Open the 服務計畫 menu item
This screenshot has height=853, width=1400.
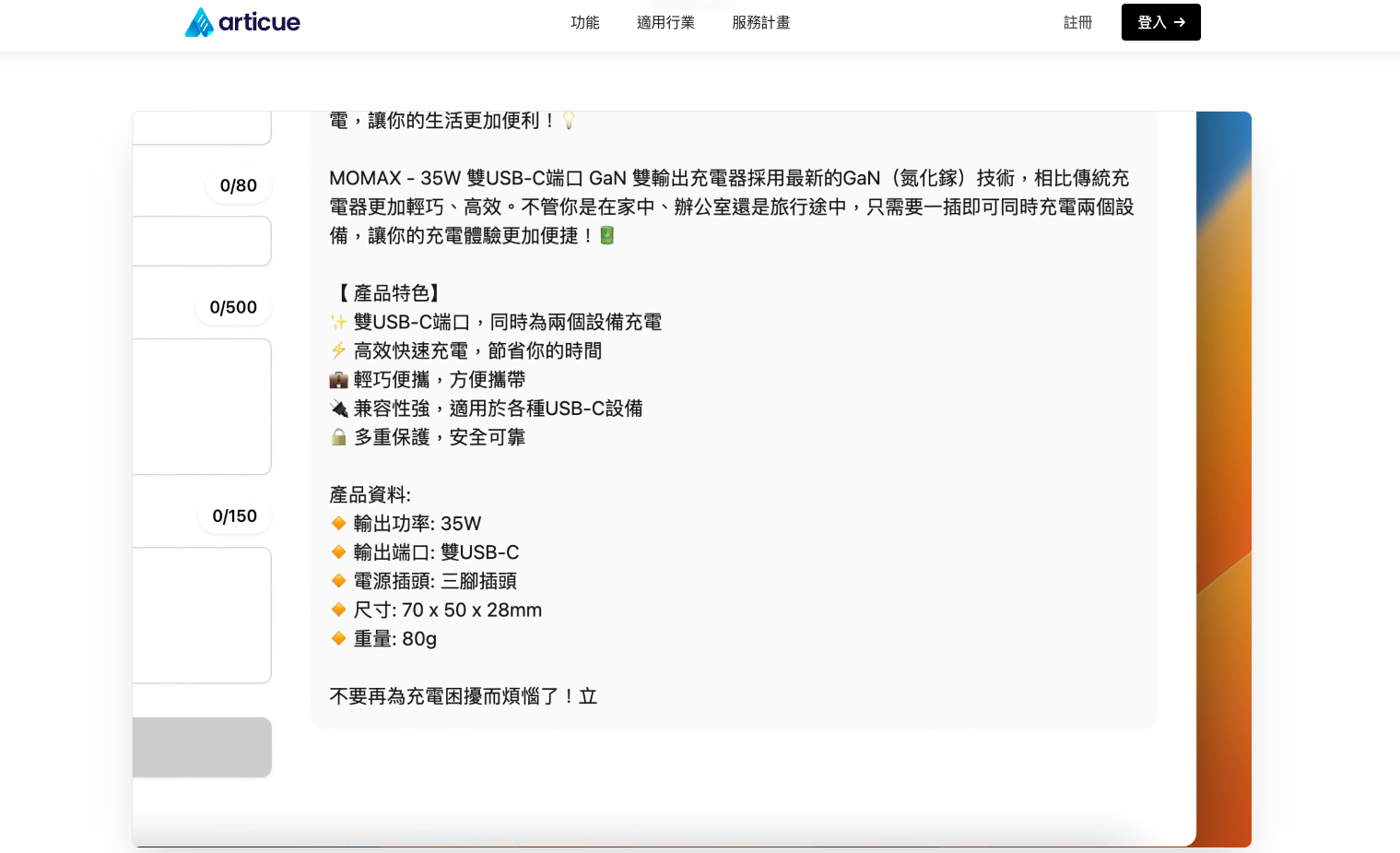pyautogui.click(x=760, y=22)
